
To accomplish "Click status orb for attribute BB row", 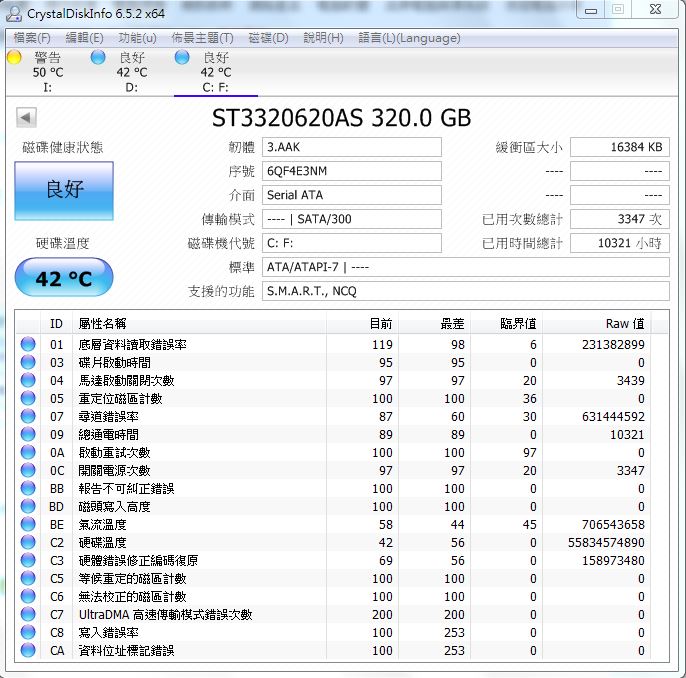I will 28,488.
